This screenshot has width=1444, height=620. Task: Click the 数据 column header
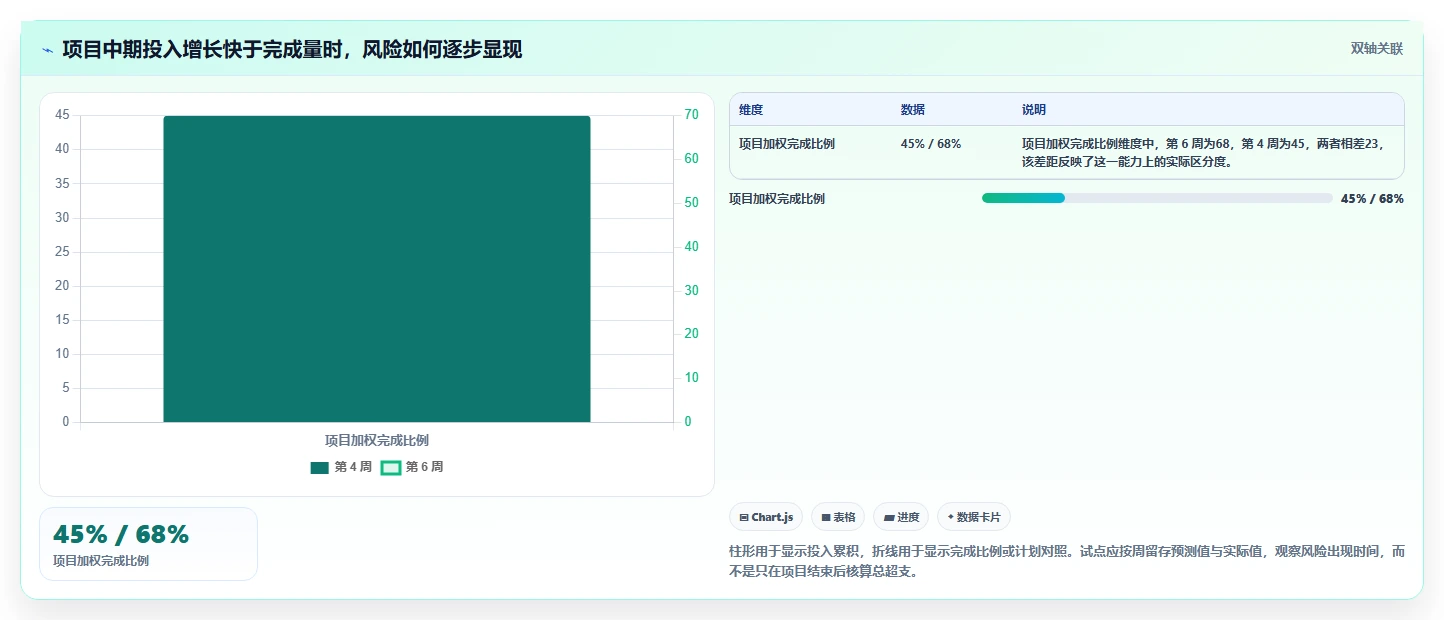tap(913, 110)
